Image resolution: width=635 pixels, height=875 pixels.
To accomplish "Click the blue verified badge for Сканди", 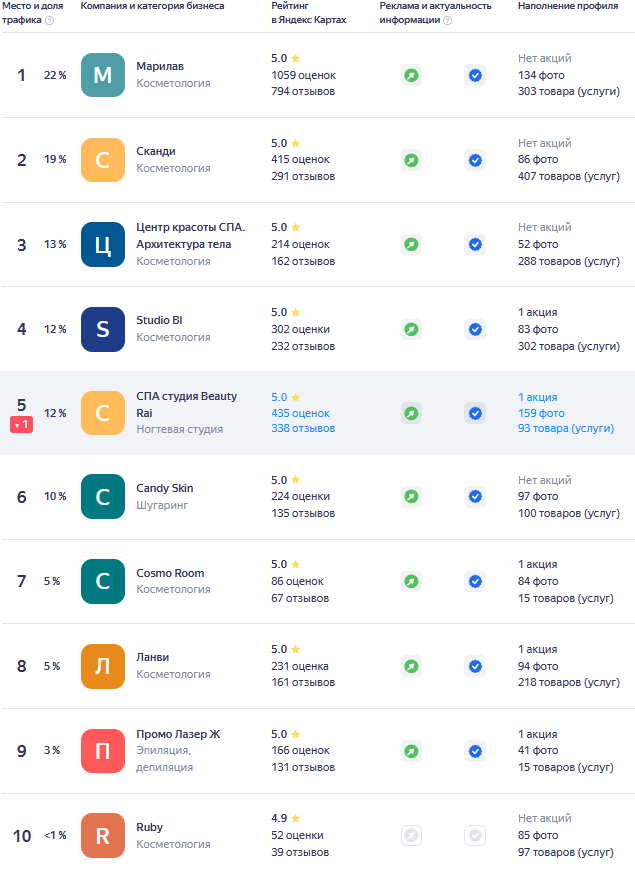I will [x=475, y=160].
